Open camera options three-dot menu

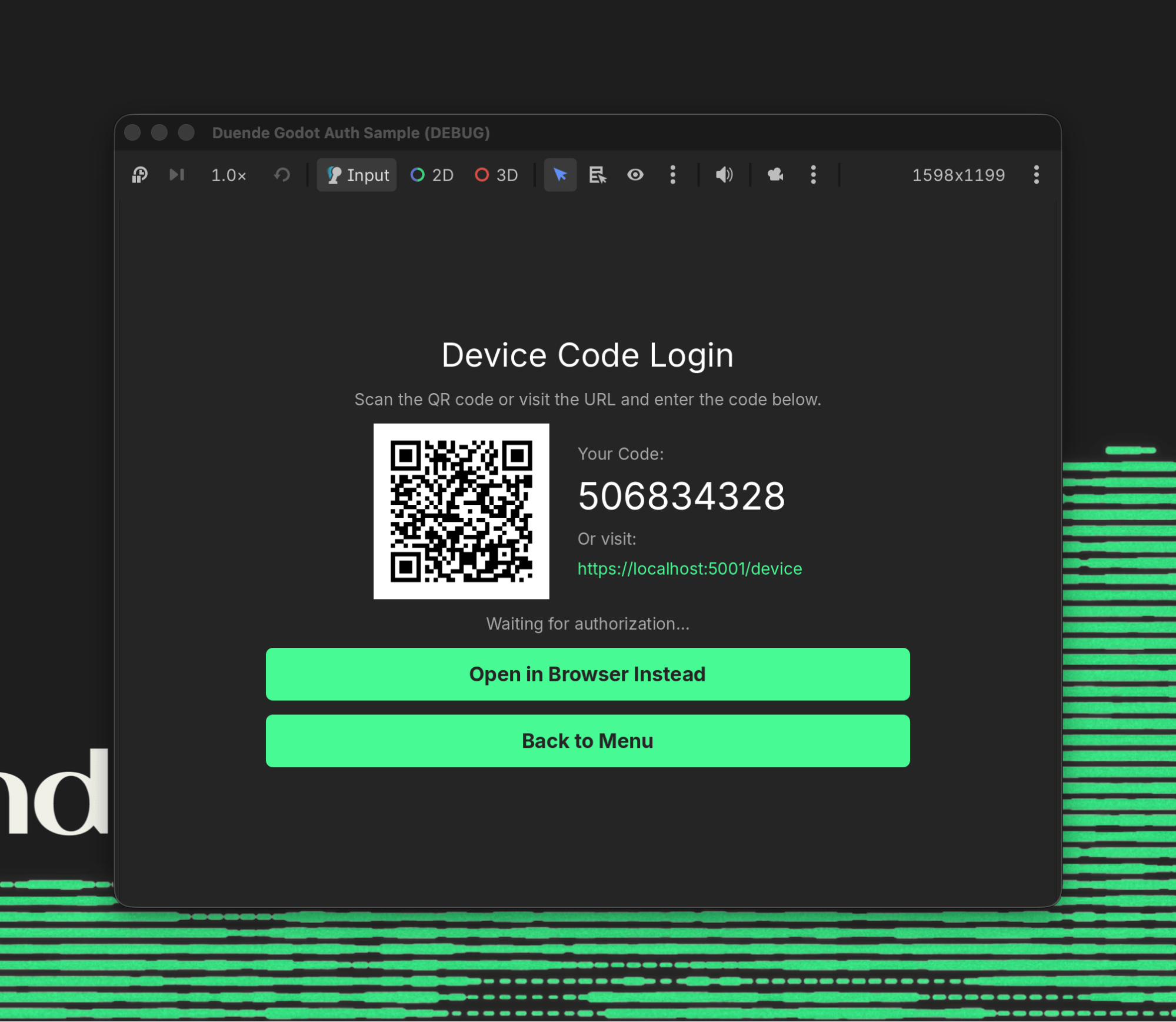814,175
